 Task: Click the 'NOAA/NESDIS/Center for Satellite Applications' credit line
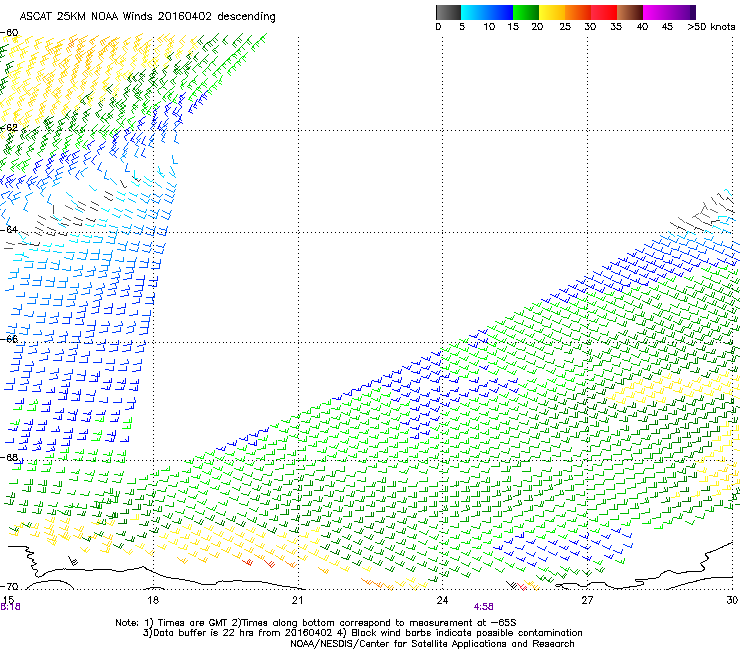432,643
